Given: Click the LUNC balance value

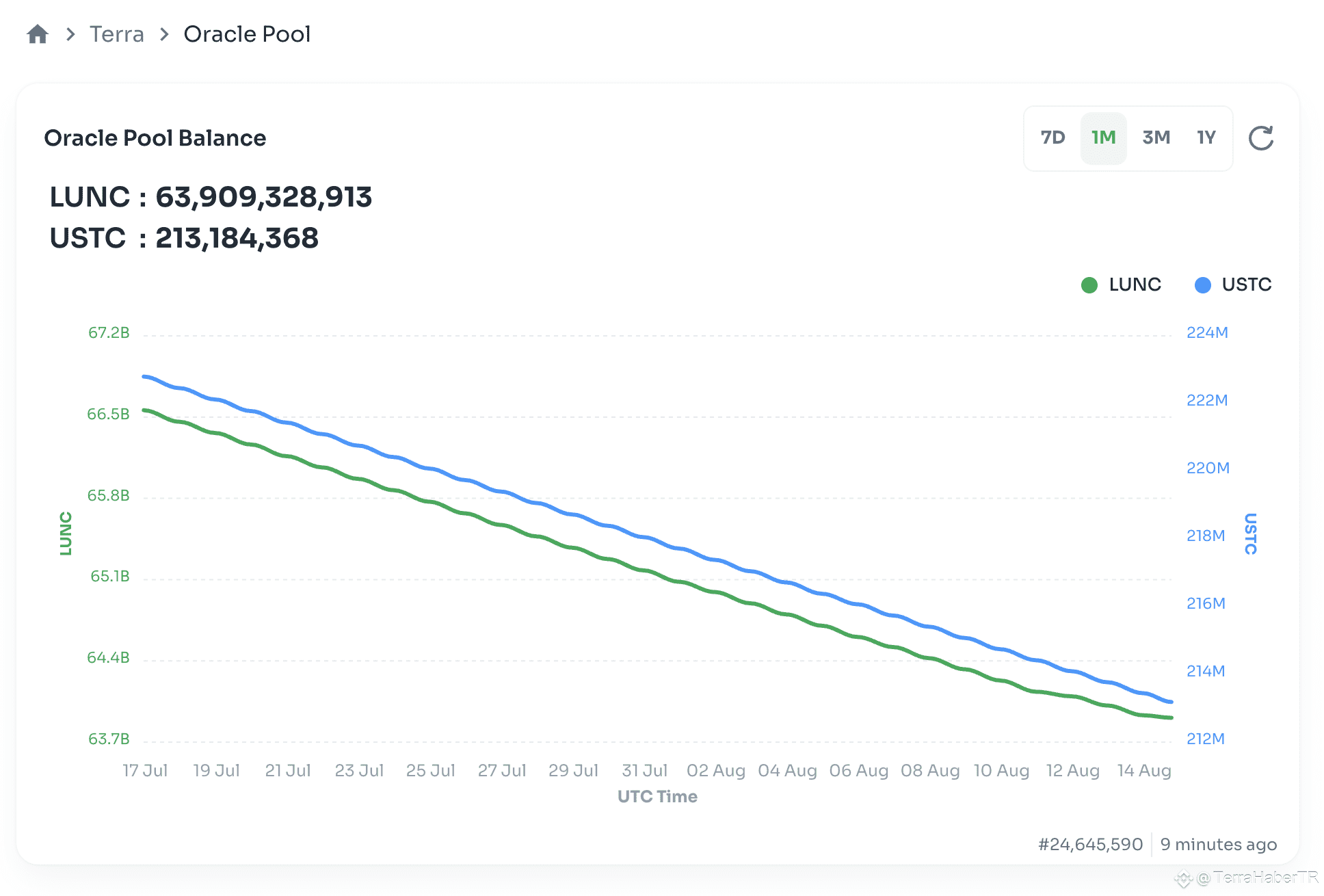Looking at the screenshot, I should click(x=263, y=197).
